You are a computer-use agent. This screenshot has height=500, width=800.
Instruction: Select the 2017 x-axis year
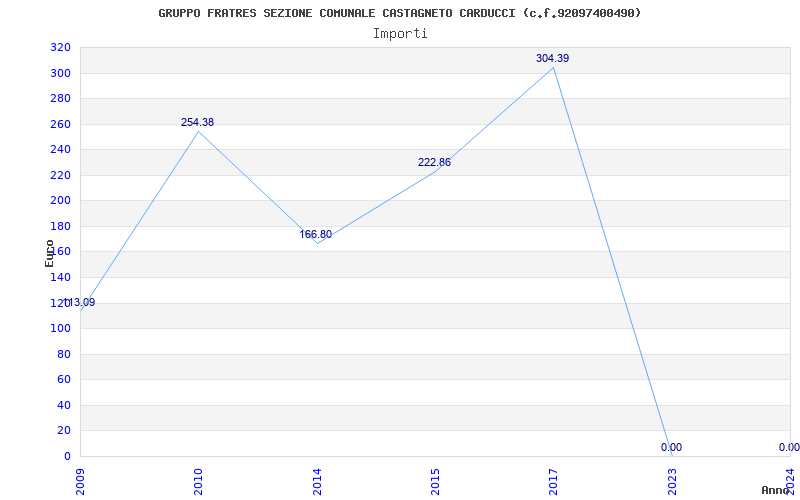(554, 482)
